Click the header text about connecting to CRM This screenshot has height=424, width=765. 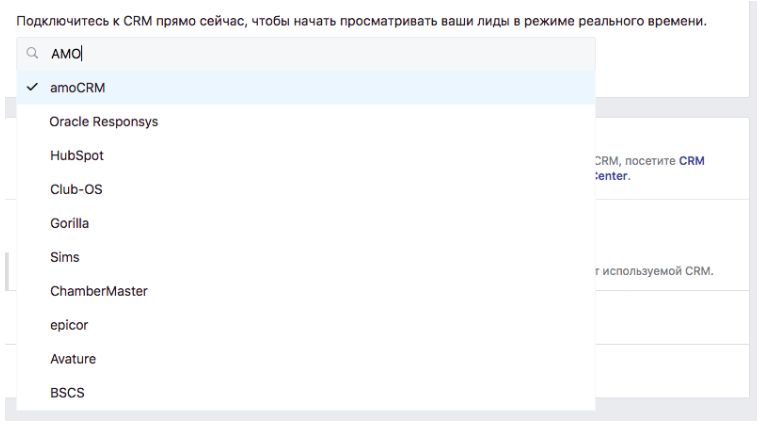pyautogui.click(x=362, y=21)
